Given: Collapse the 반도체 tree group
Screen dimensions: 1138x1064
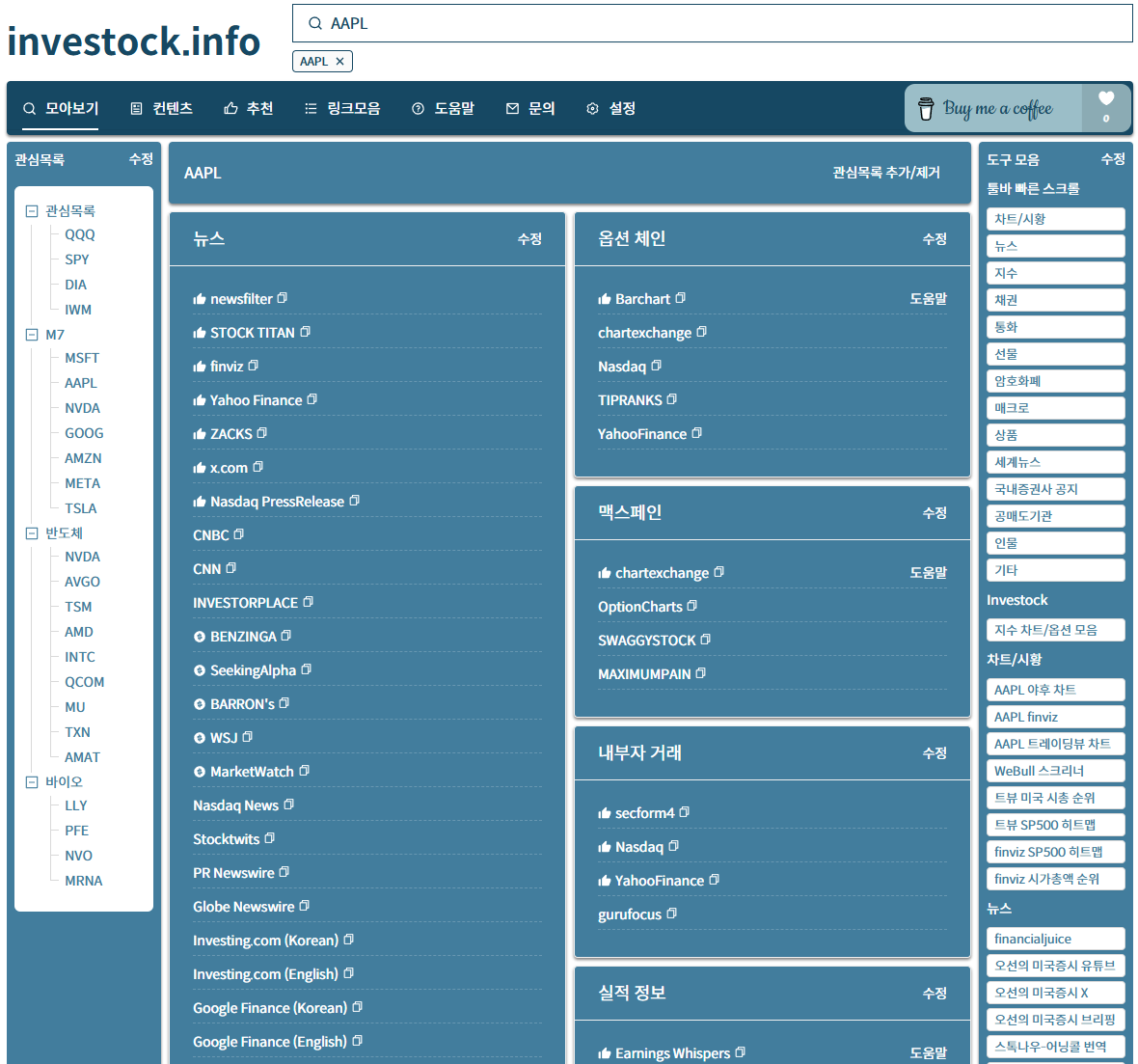Looking at the screenshot, I should point(32,533).
